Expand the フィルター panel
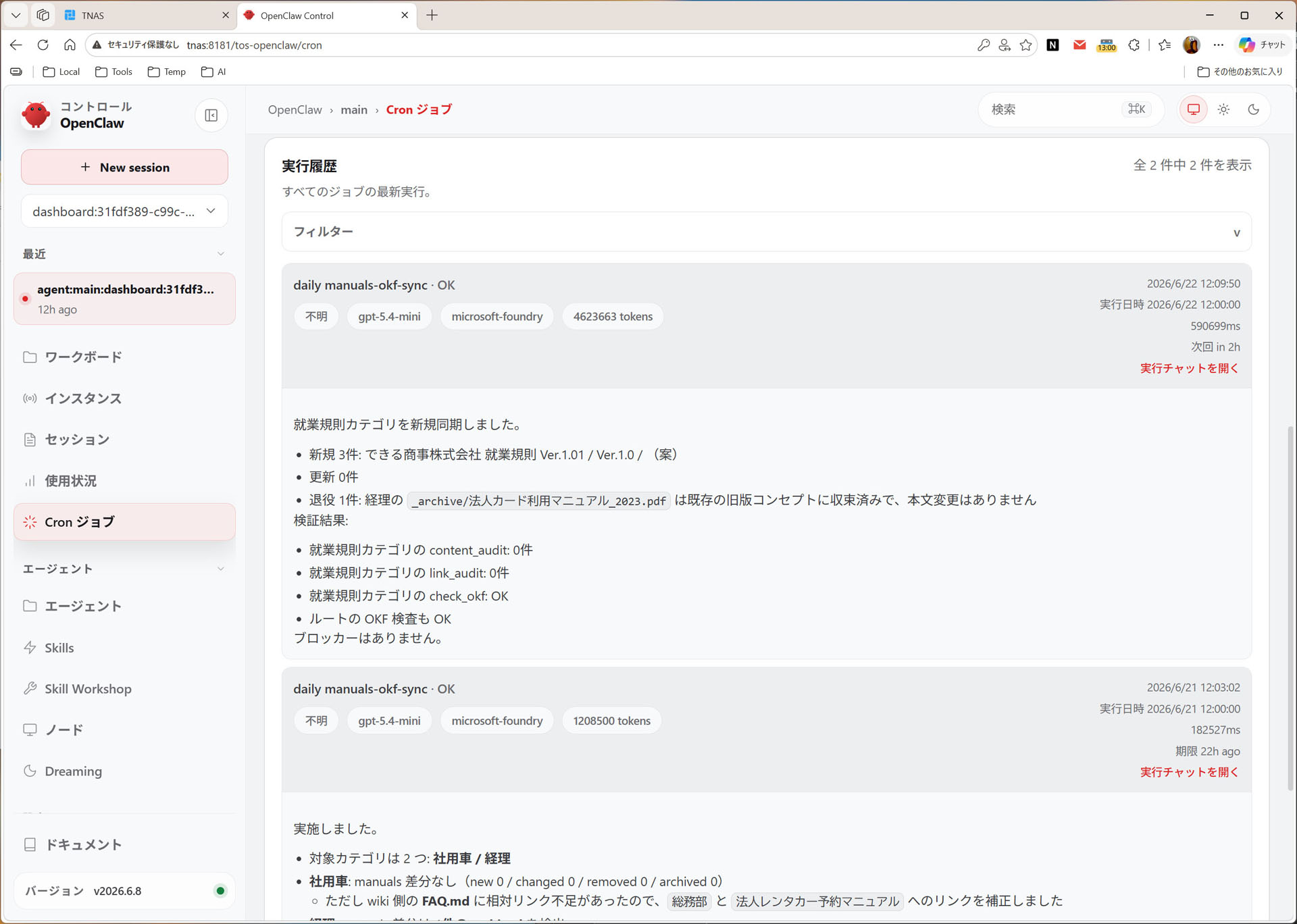1297x924 pixels. [766, 232]
